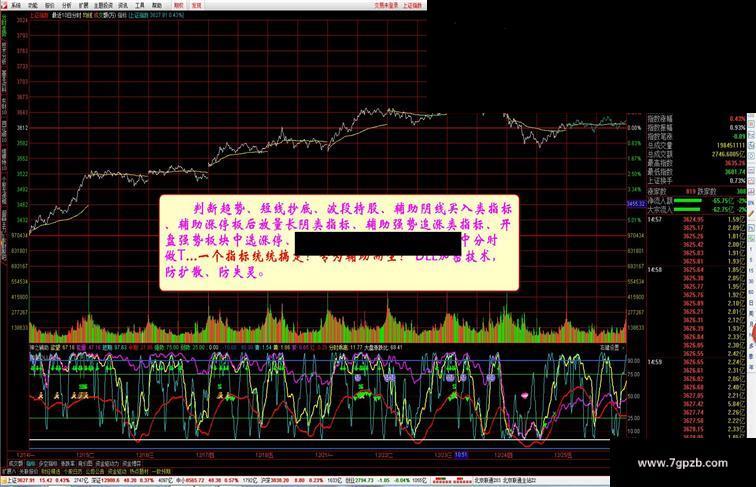Click the 交易未登录 link at top right
The height and width of the screenshot is (487, 756).
click(386, 5)
